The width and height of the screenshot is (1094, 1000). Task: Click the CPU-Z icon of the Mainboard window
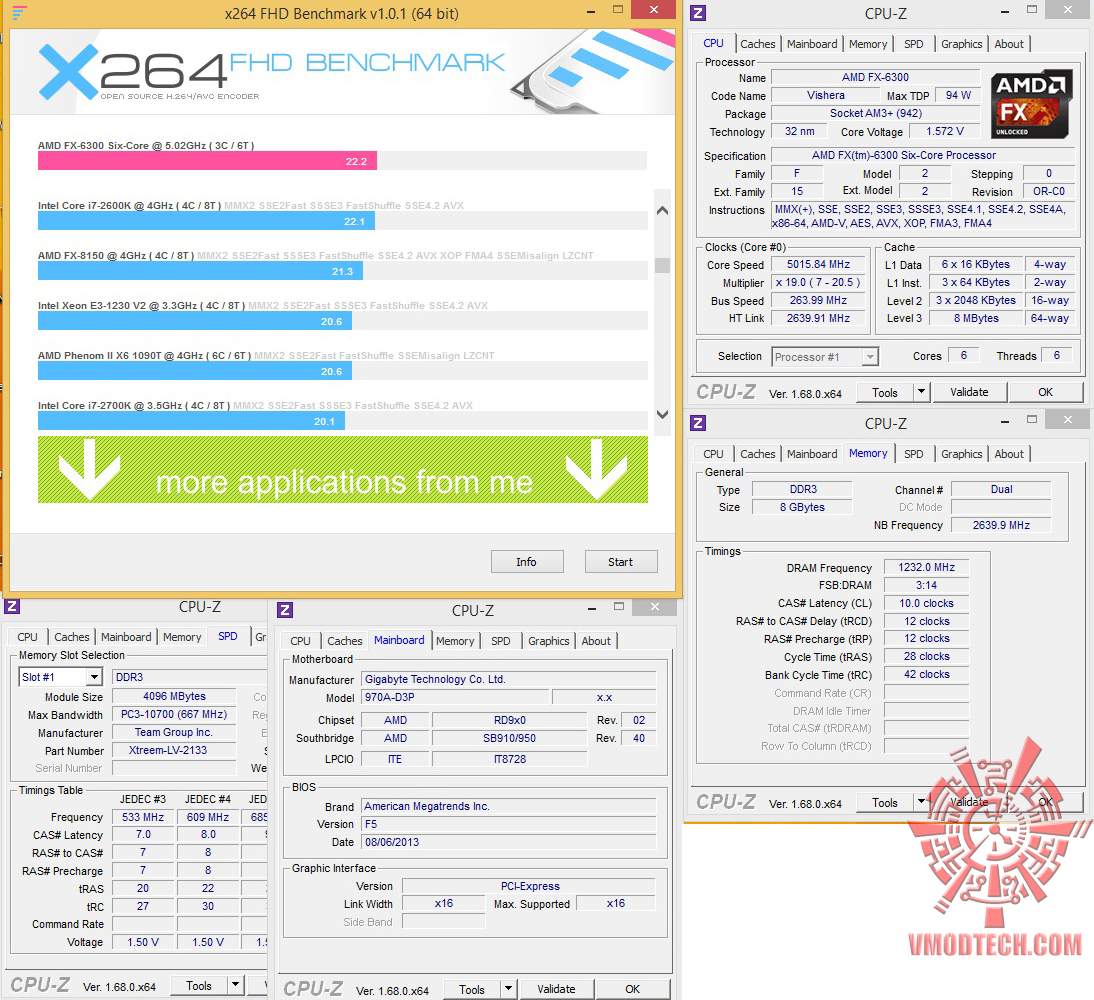tap(285, 610)
